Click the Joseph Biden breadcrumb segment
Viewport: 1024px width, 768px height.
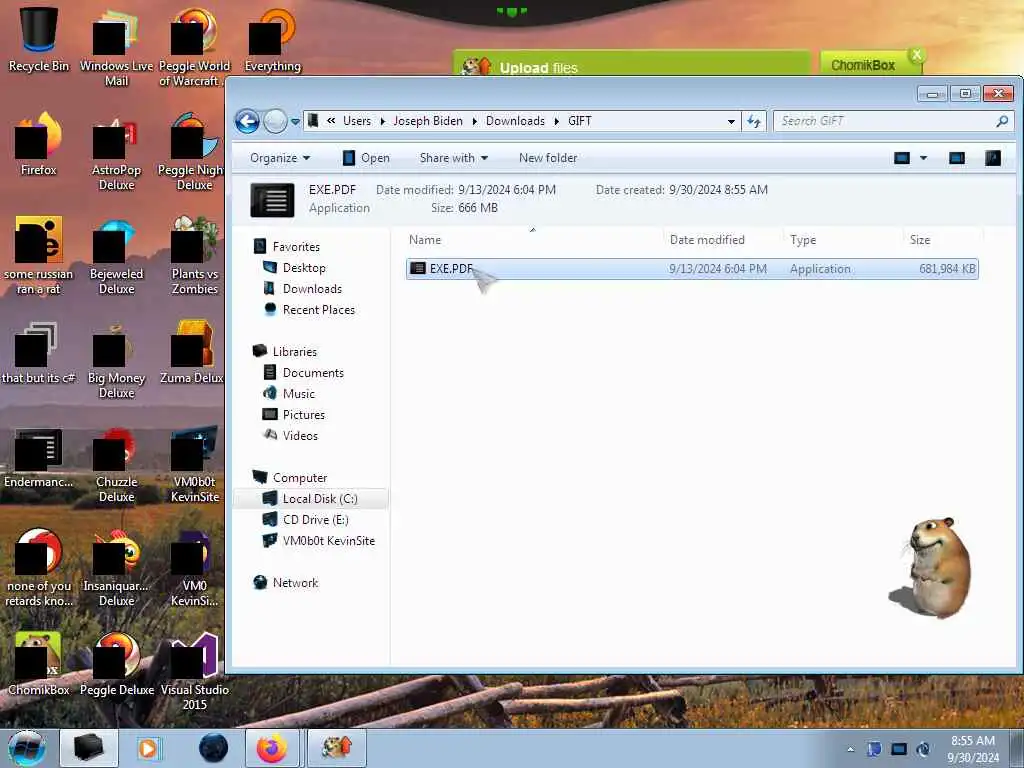(428, 121)
